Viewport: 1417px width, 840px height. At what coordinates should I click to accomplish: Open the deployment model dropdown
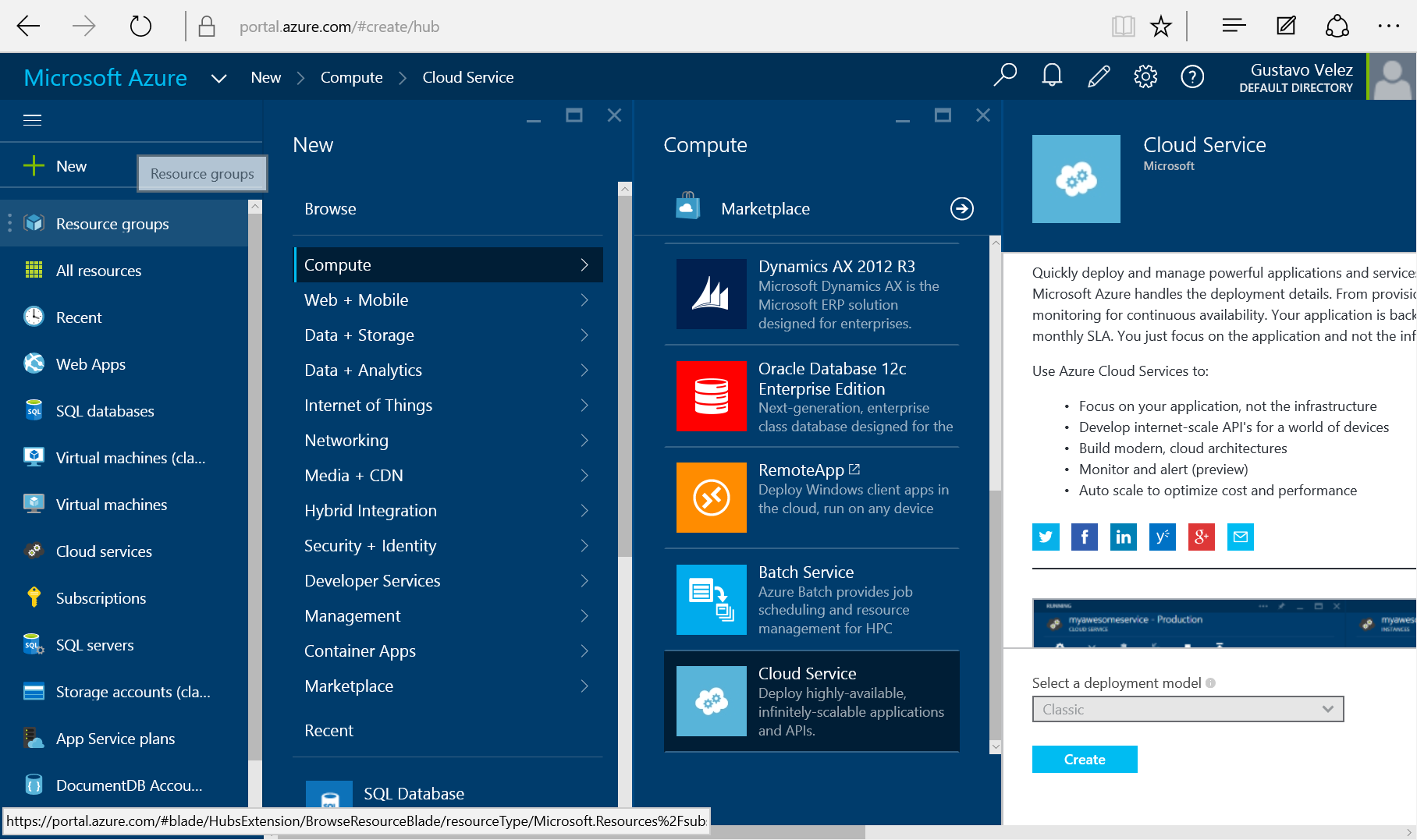[x=1187, y=709]
